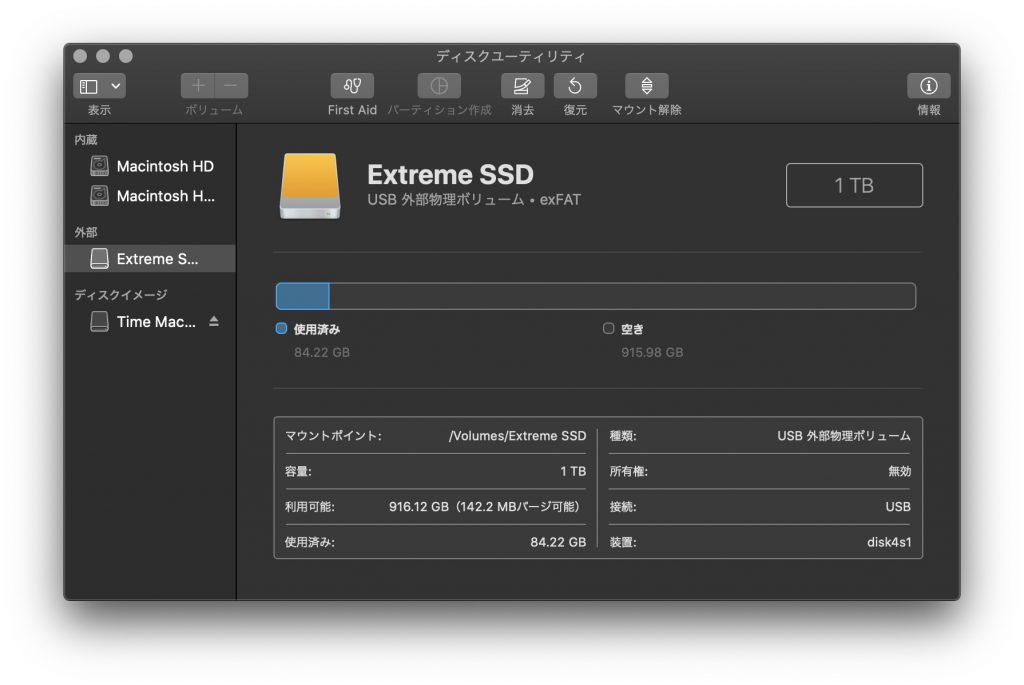
Task: Click the USB 外部物理ボリューム • exFAT subtitle
Action: [474, 200]
